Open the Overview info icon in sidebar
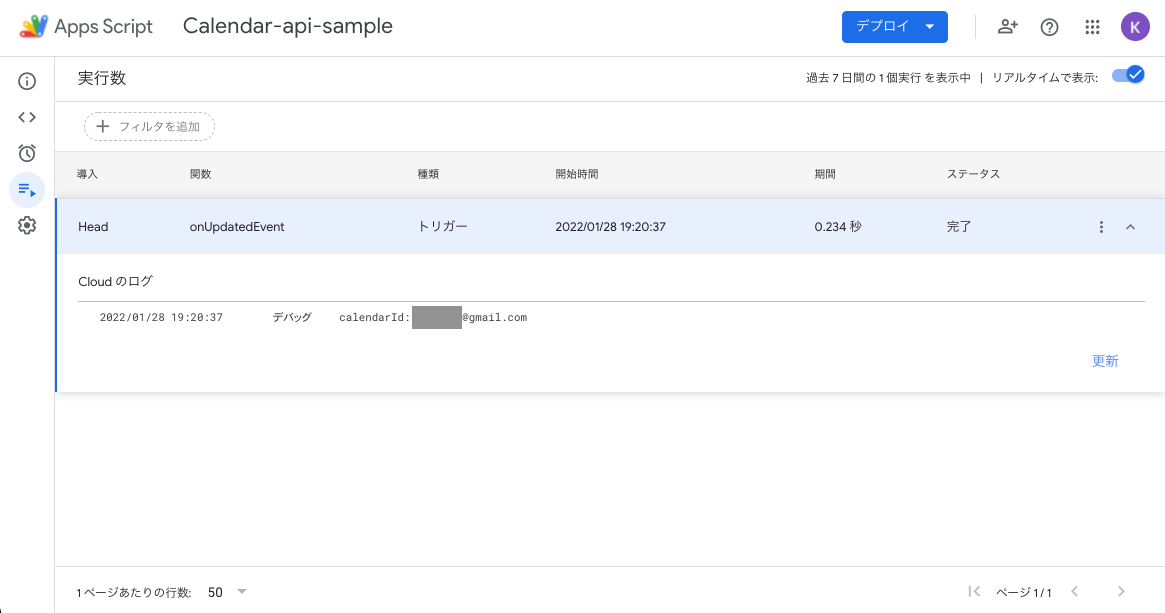 [x=27, y=81]
